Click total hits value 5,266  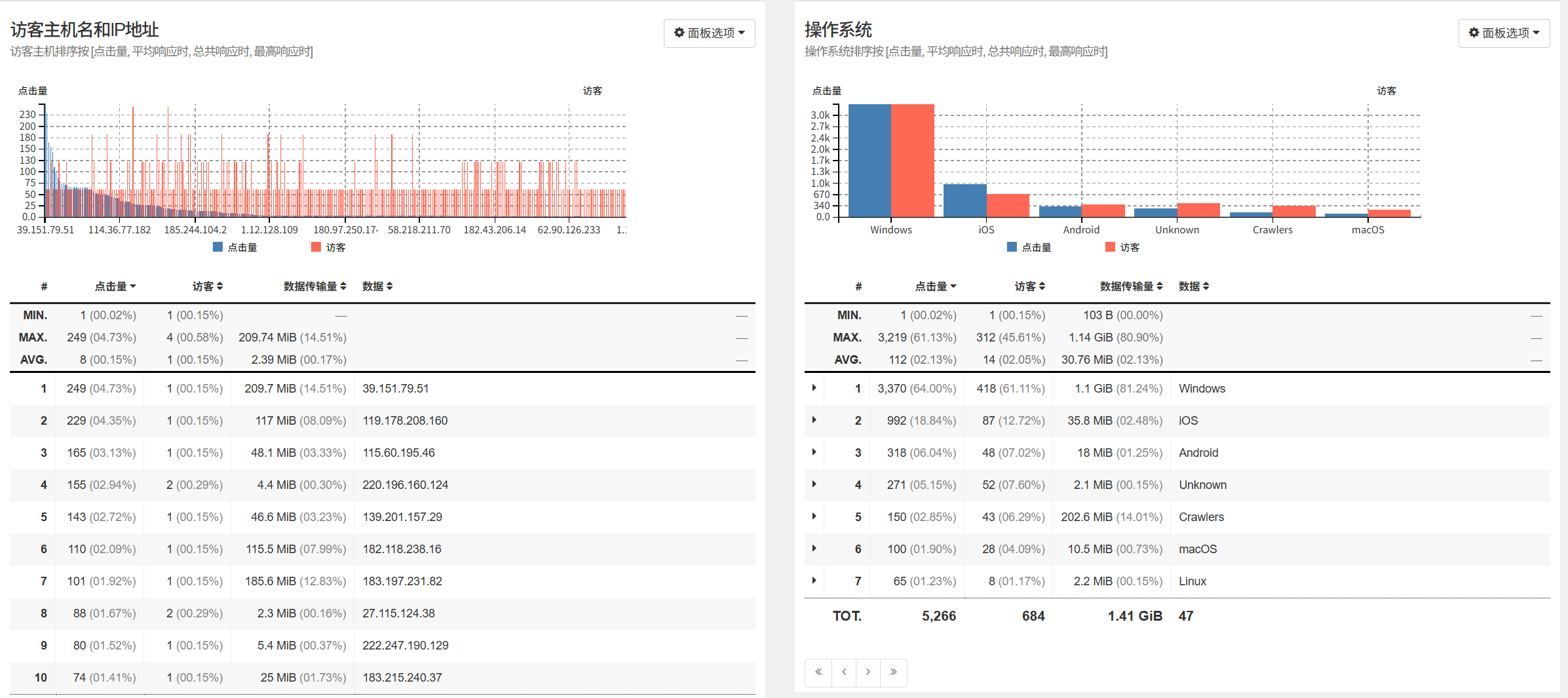tap(939, 616)
